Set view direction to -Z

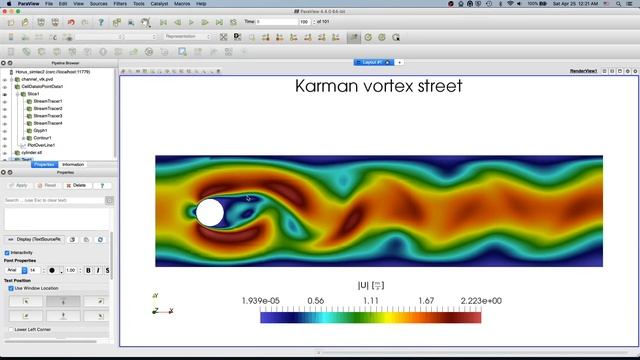point(336,37)
